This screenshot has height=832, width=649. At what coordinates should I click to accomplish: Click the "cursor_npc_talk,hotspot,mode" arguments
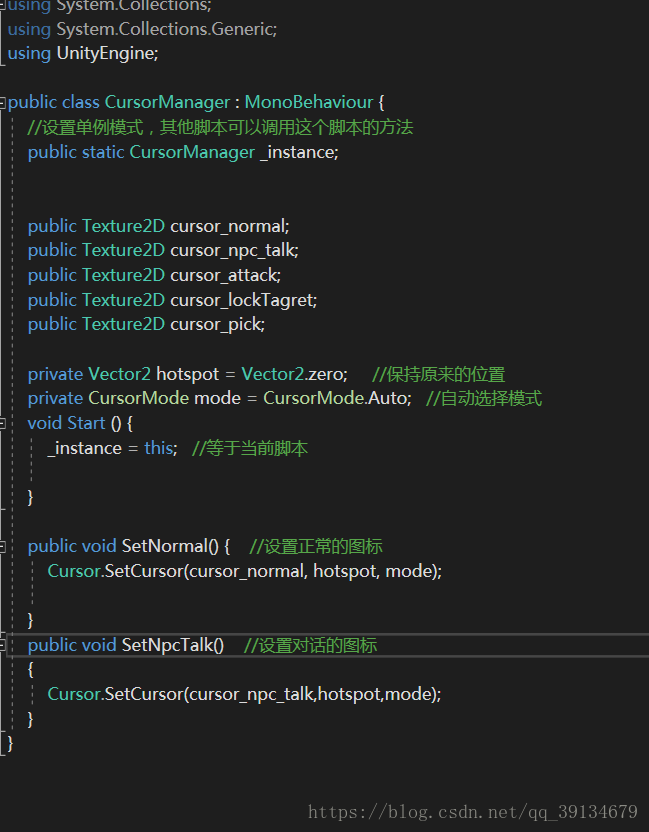click(311, 695)
